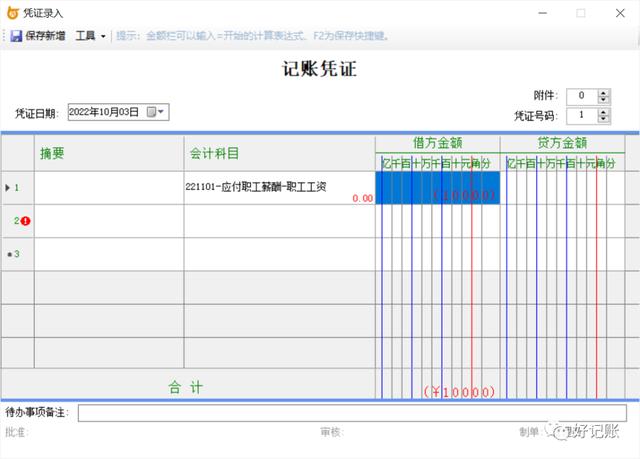
Task: Open the 工具 menu
Action: pyautogui.click(x=85, y=36)
